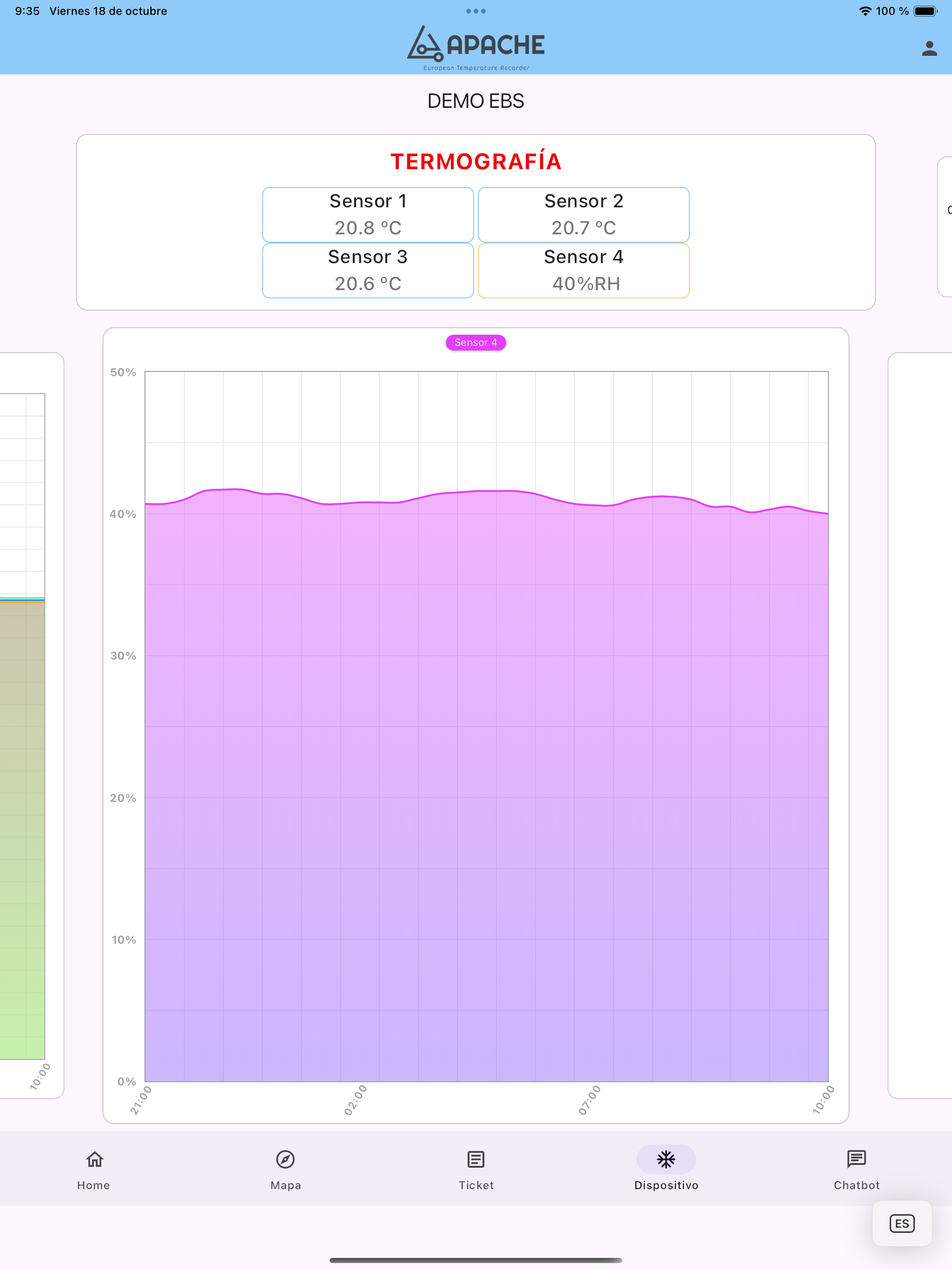Tap the TERMOGRAFÍA heading
This screenshot has height=1270, width=952.
click(x=476, y=161)
